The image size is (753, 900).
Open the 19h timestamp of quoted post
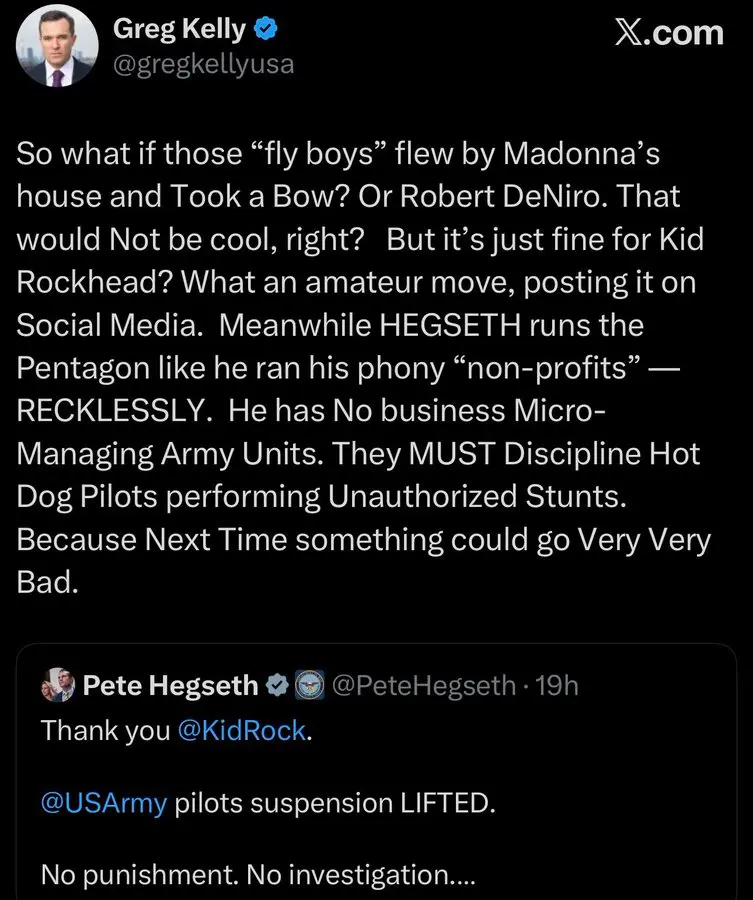(x=556, y=686)
